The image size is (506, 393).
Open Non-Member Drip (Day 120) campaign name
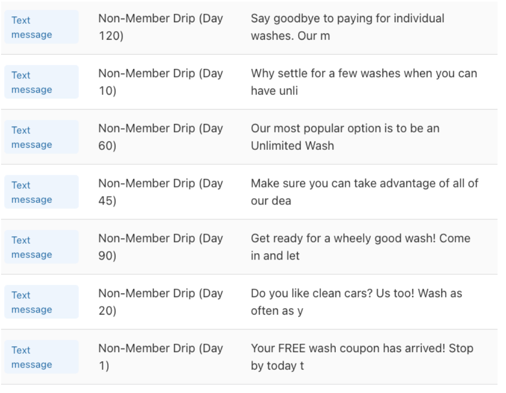click(161, 27)
